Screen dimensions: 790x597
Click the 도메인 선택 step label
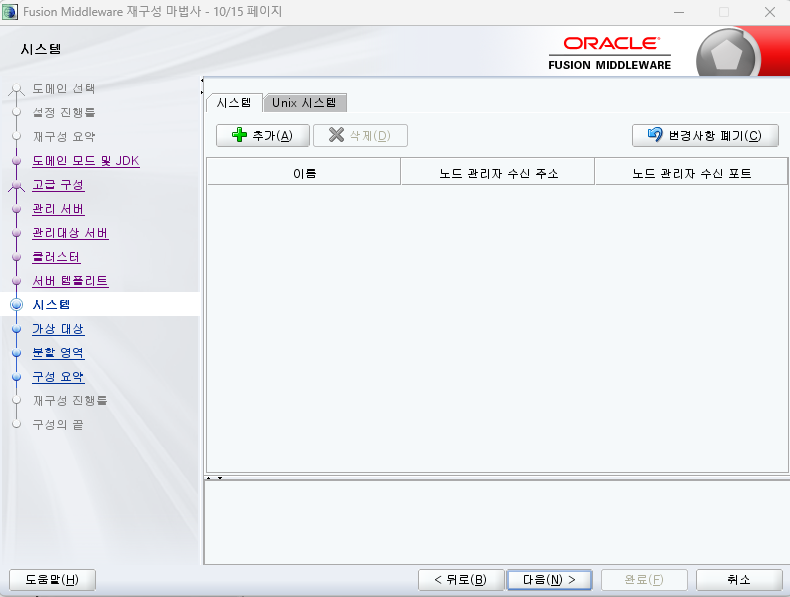(x=64, y=89)
